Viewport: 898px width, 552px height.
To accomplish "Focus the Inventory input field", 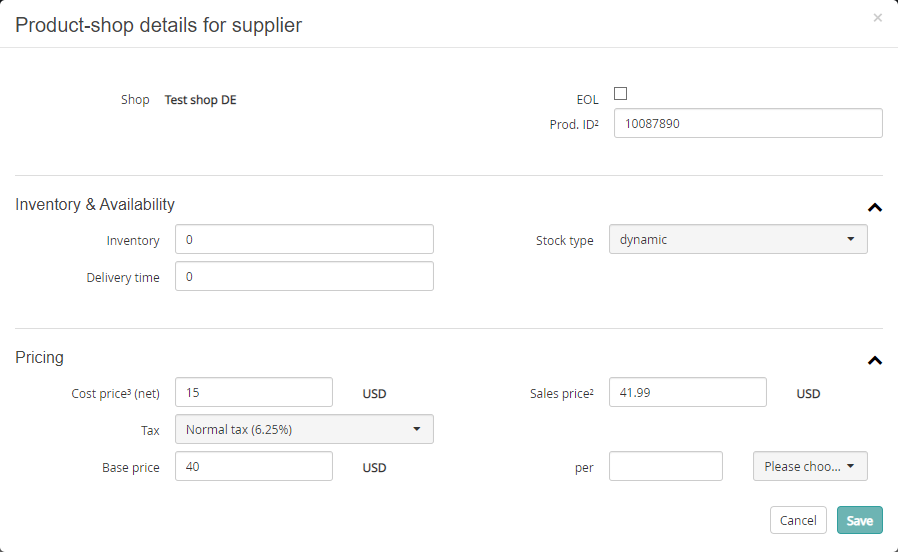I will [x=304, y=239].
